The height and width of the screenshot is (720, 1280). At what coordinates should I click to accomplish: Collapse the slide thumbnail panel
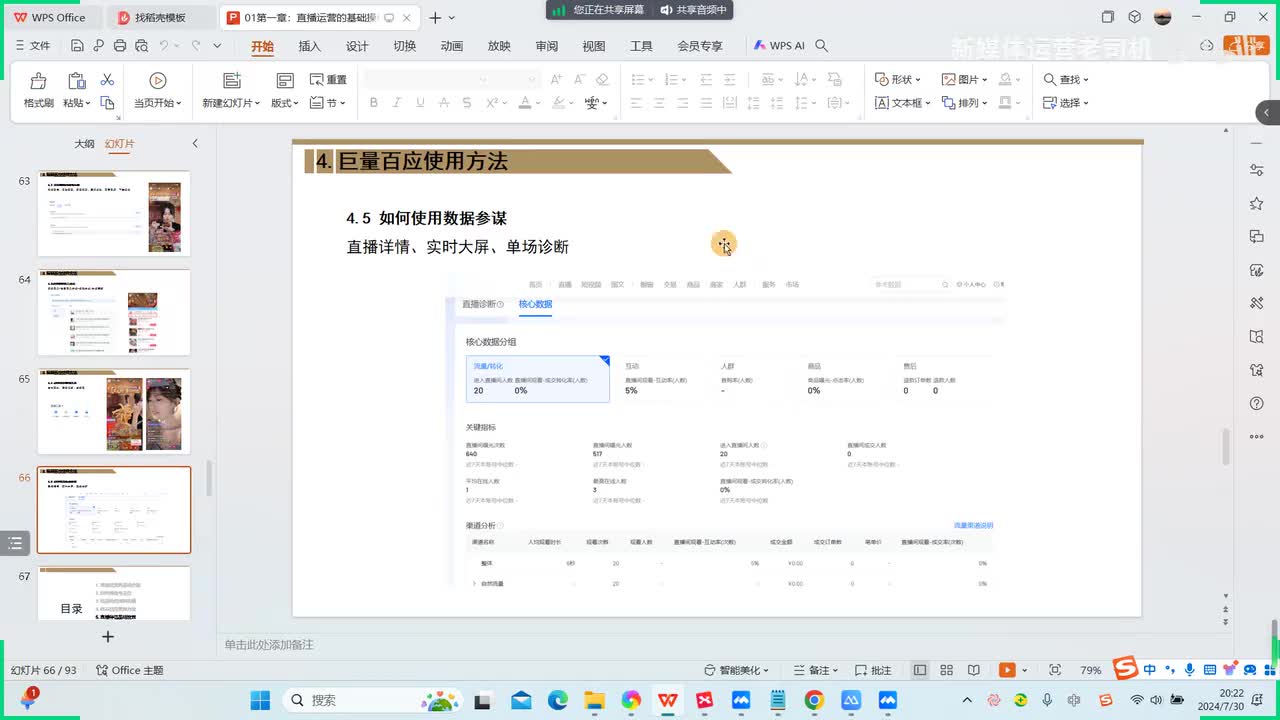[195, 144]
